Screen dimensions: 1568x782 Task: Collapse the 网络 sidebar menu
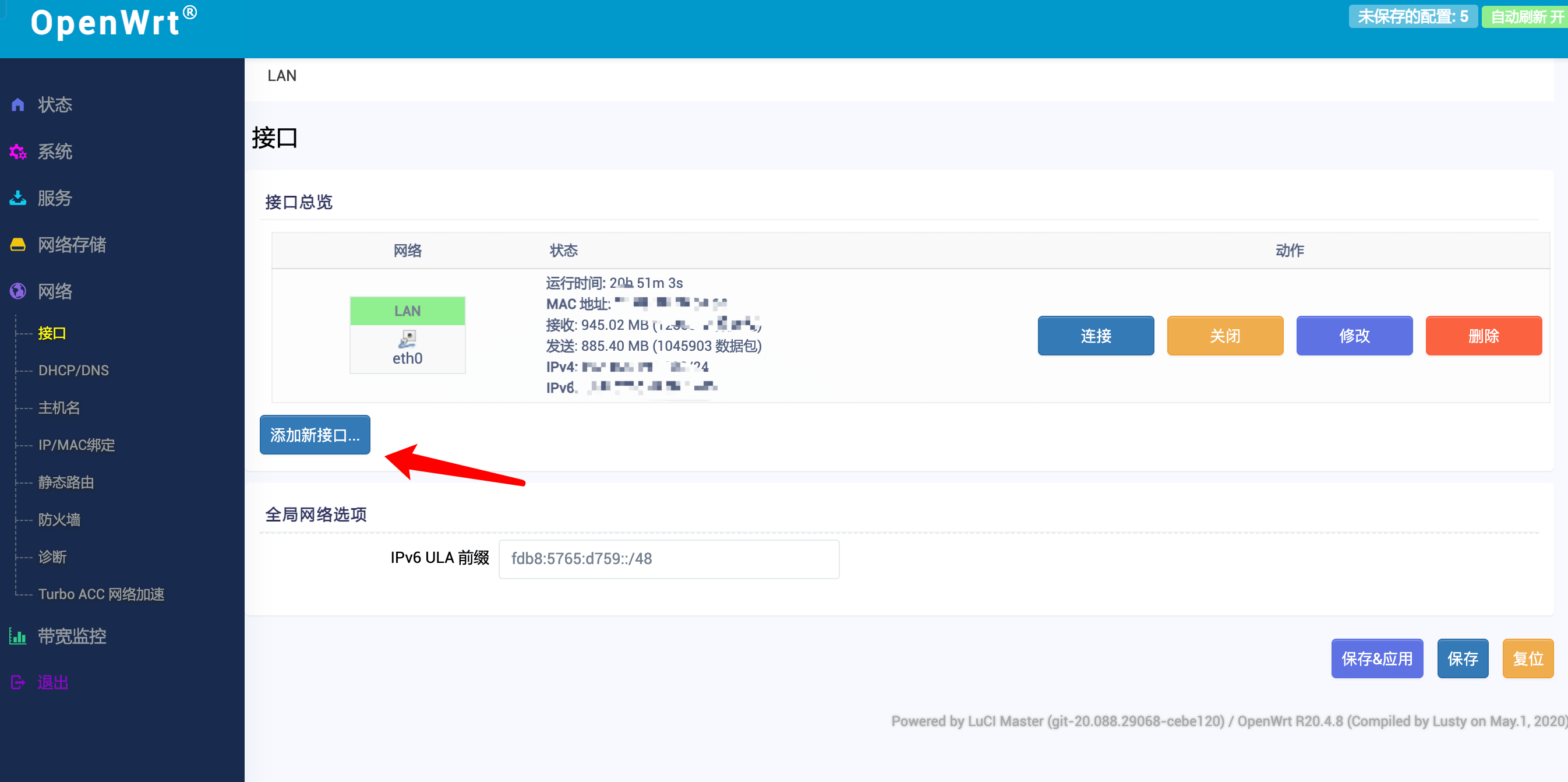click(x=55, y=291)
